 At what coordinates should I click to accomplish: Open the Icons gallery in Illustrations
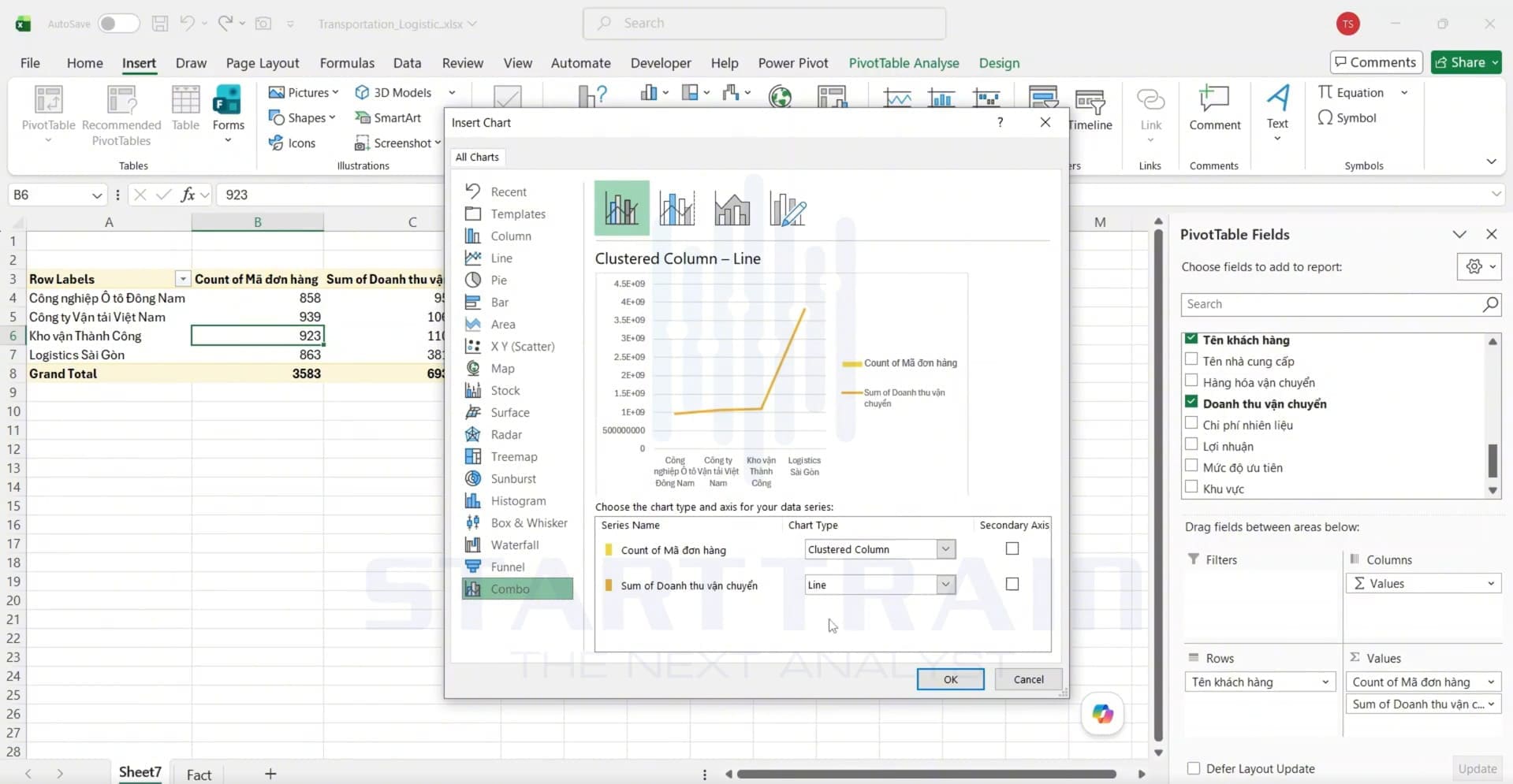pyautogui.click(x=293, y=143)
